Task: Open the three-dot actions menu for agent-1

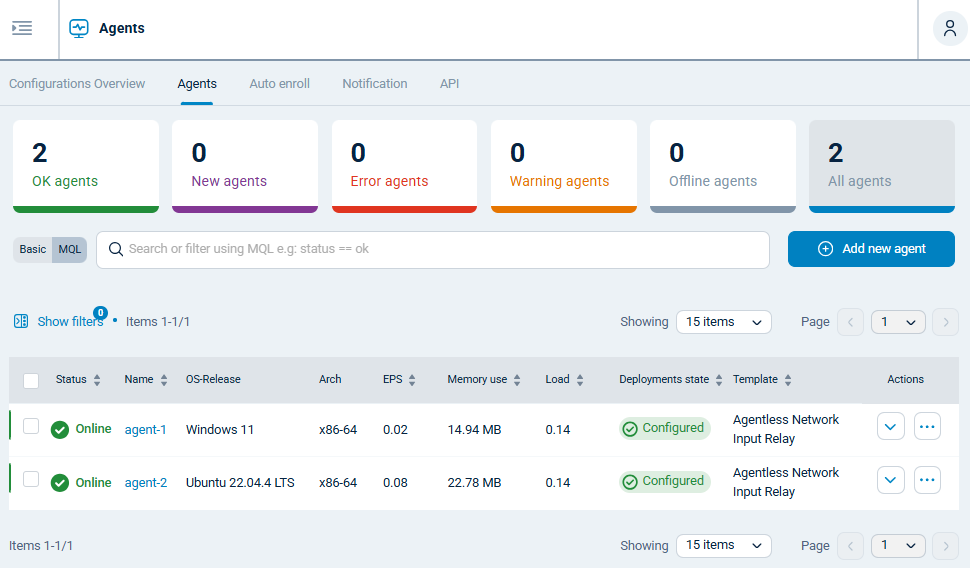Action: pos(927,427)
